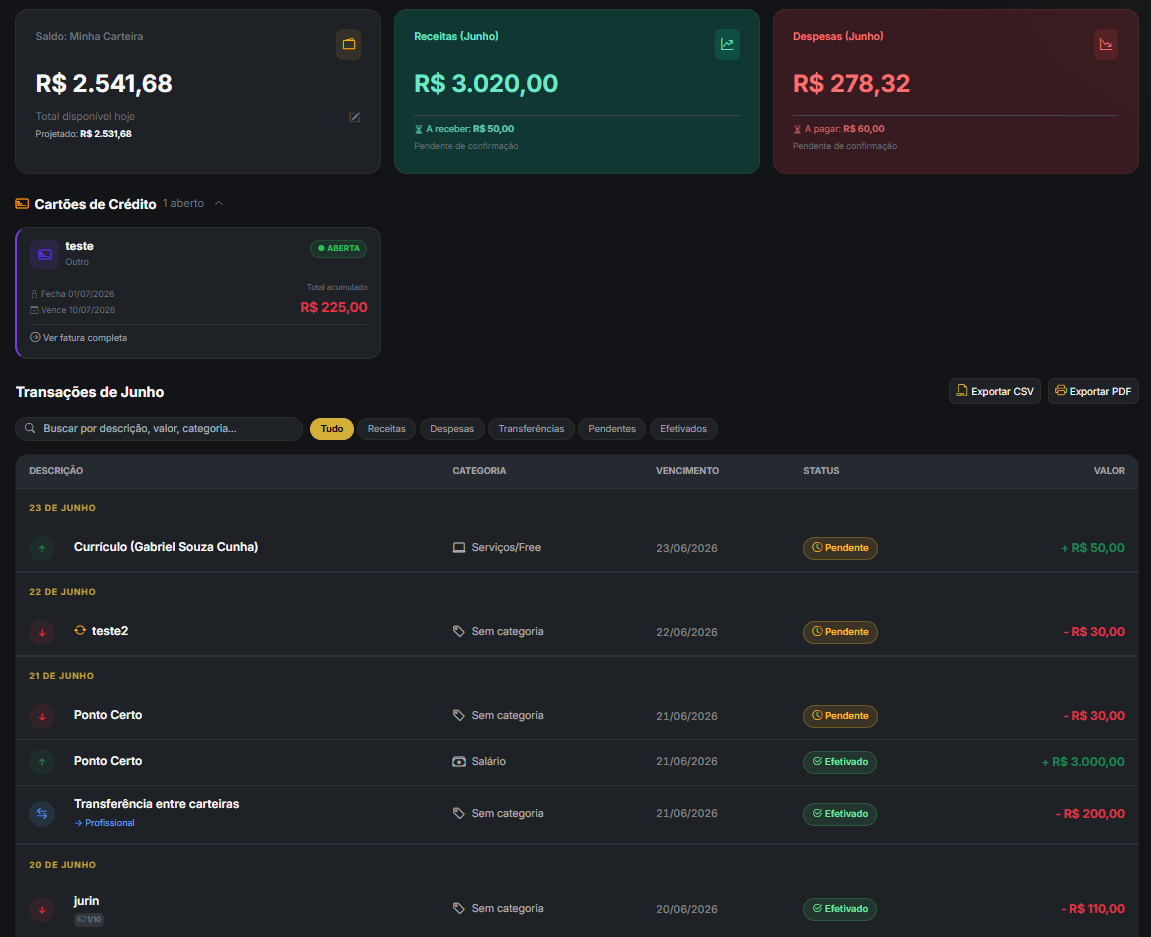Toggle Pendente status of Currículo row
Image resolution: width=1151 pixels, height=937 pixels.
[x=840, y=549]
